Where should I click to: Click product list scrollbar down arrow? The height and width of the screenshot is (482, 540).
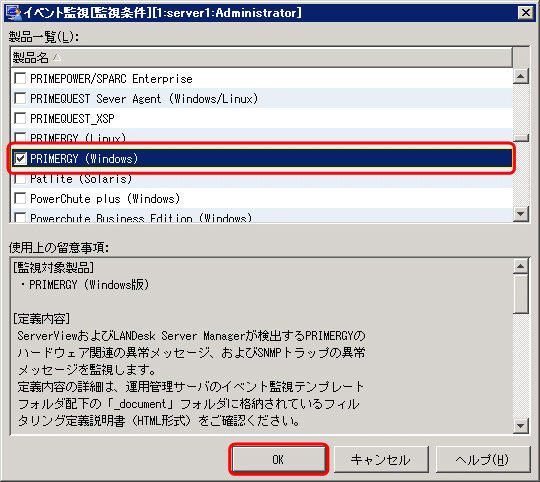(x=521, y=214)
